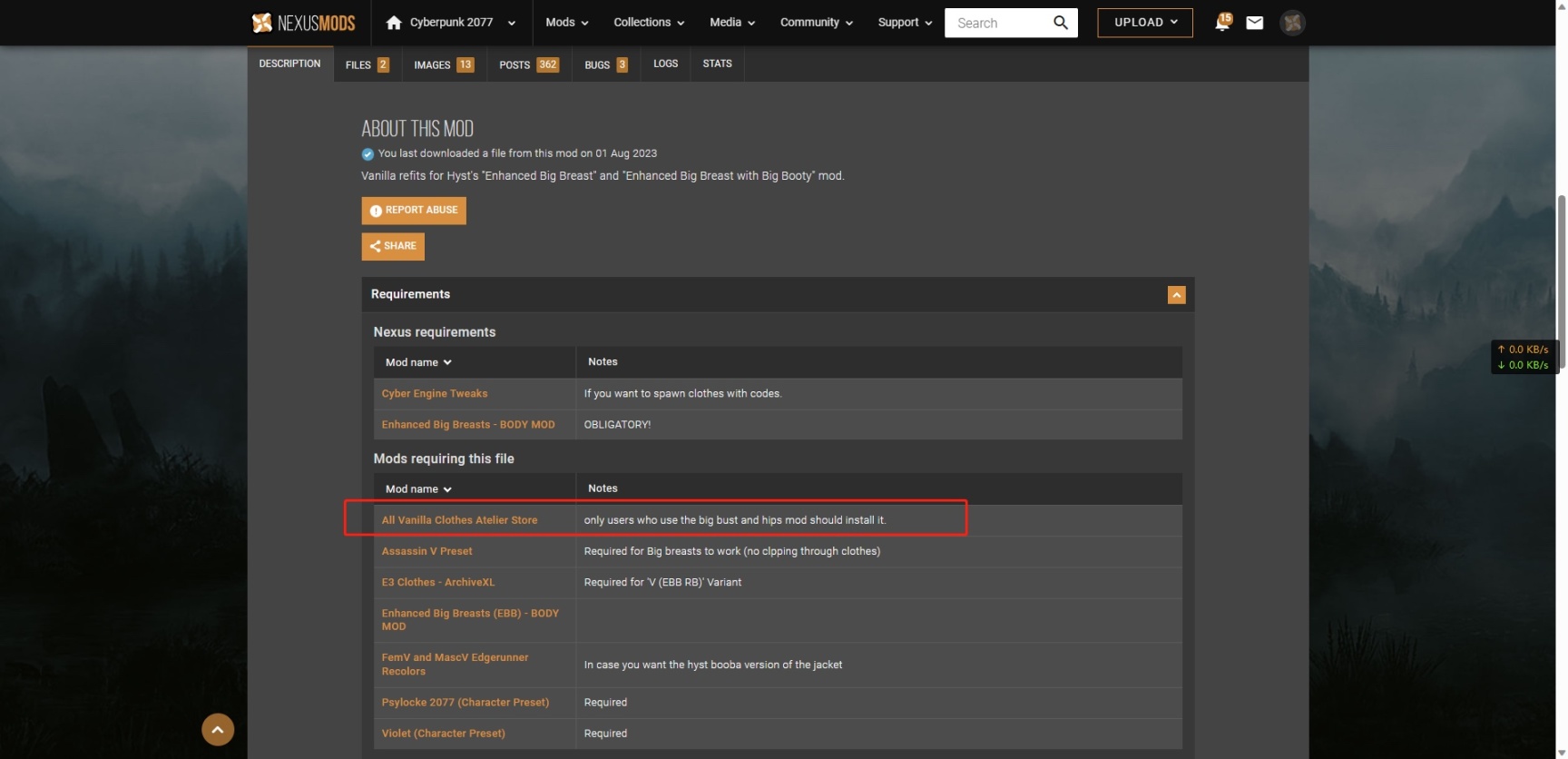
Task: Open Violet (Character Preset) link
Action: click(x=444, y=734)
